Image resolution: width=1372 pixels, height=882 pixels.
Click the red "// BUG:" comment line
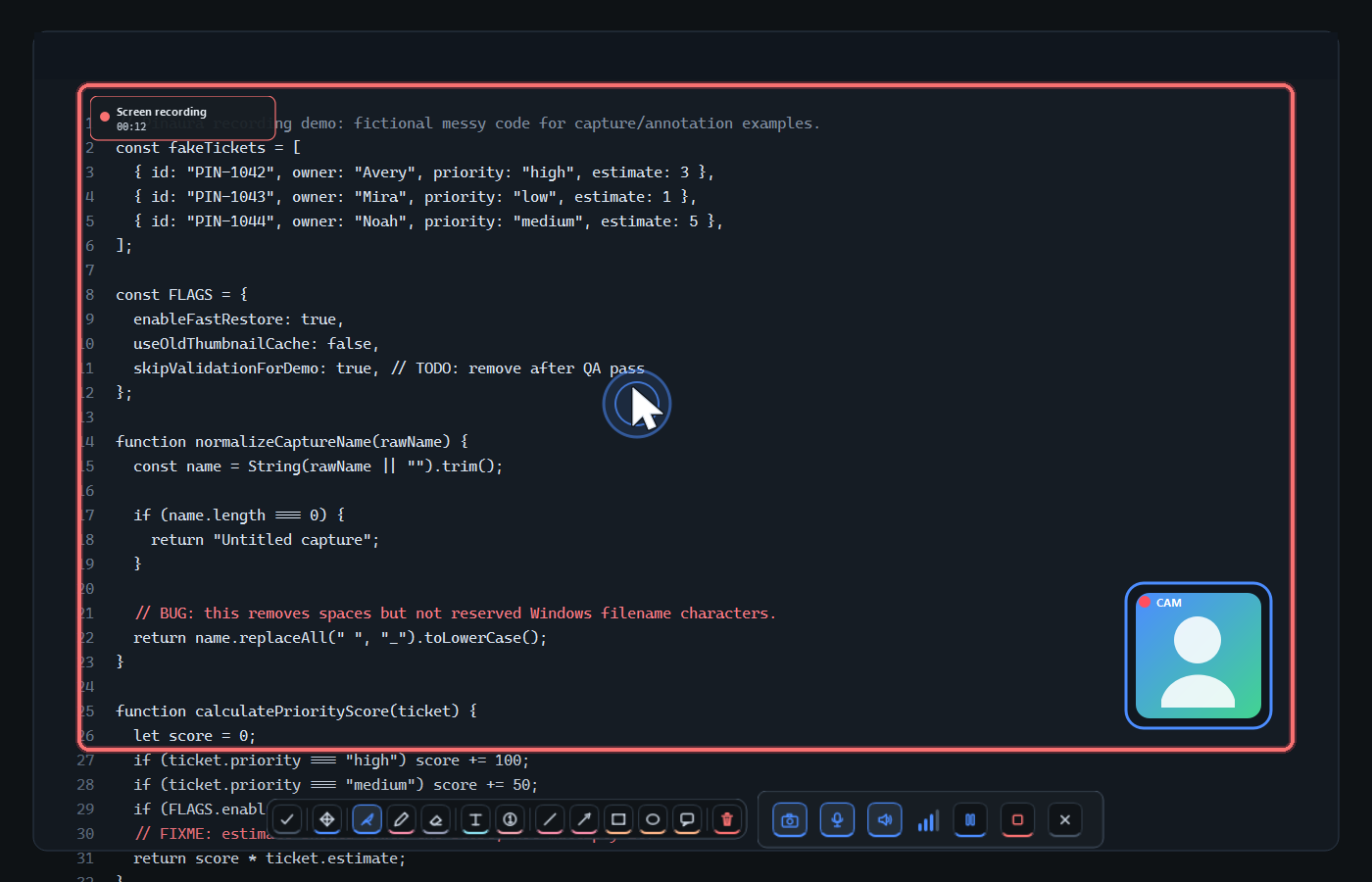point(455,613)
